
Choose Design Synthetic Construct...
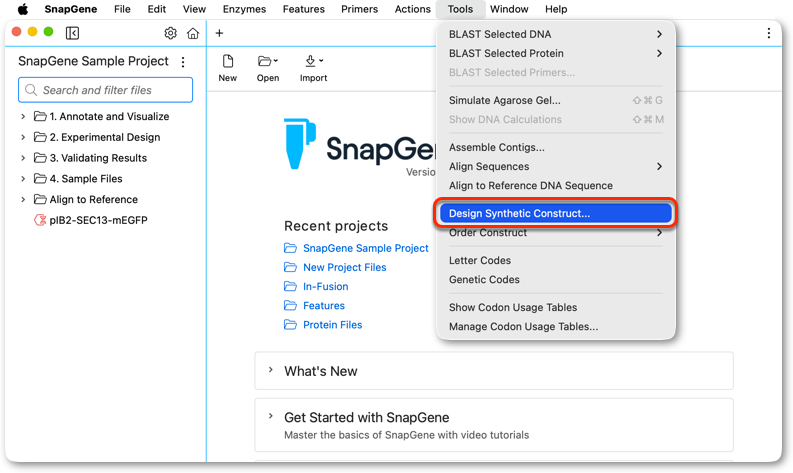coord(556,213)
